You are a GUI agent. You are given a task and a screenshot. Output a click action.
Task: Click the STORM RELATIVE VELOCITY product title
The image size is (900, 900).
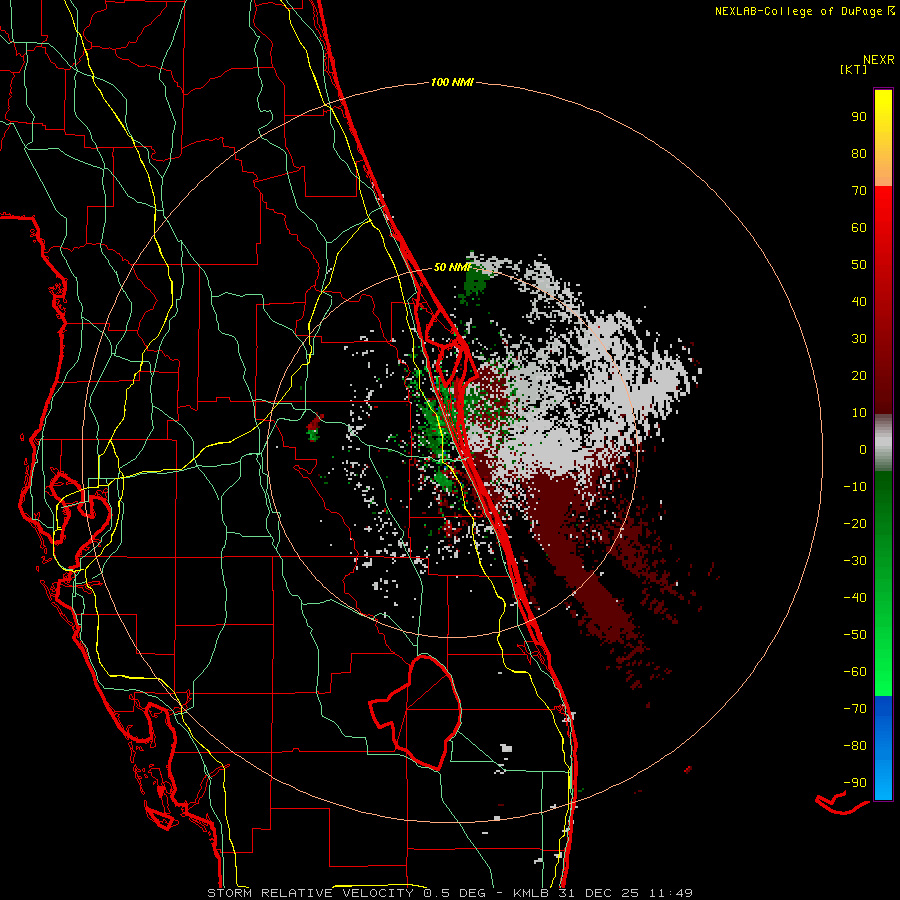coord(311,893)
